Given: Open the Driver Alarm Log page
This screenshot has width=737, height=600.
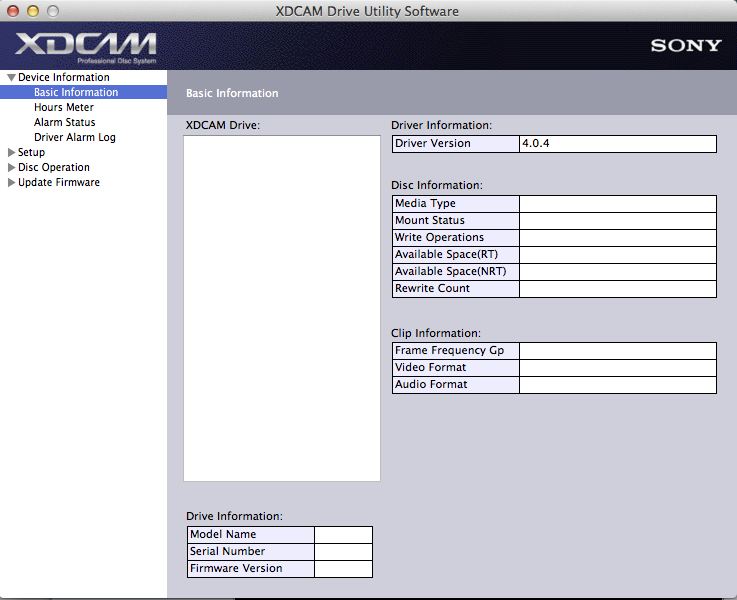Looking at the screenshot, I should coord(75,137).
